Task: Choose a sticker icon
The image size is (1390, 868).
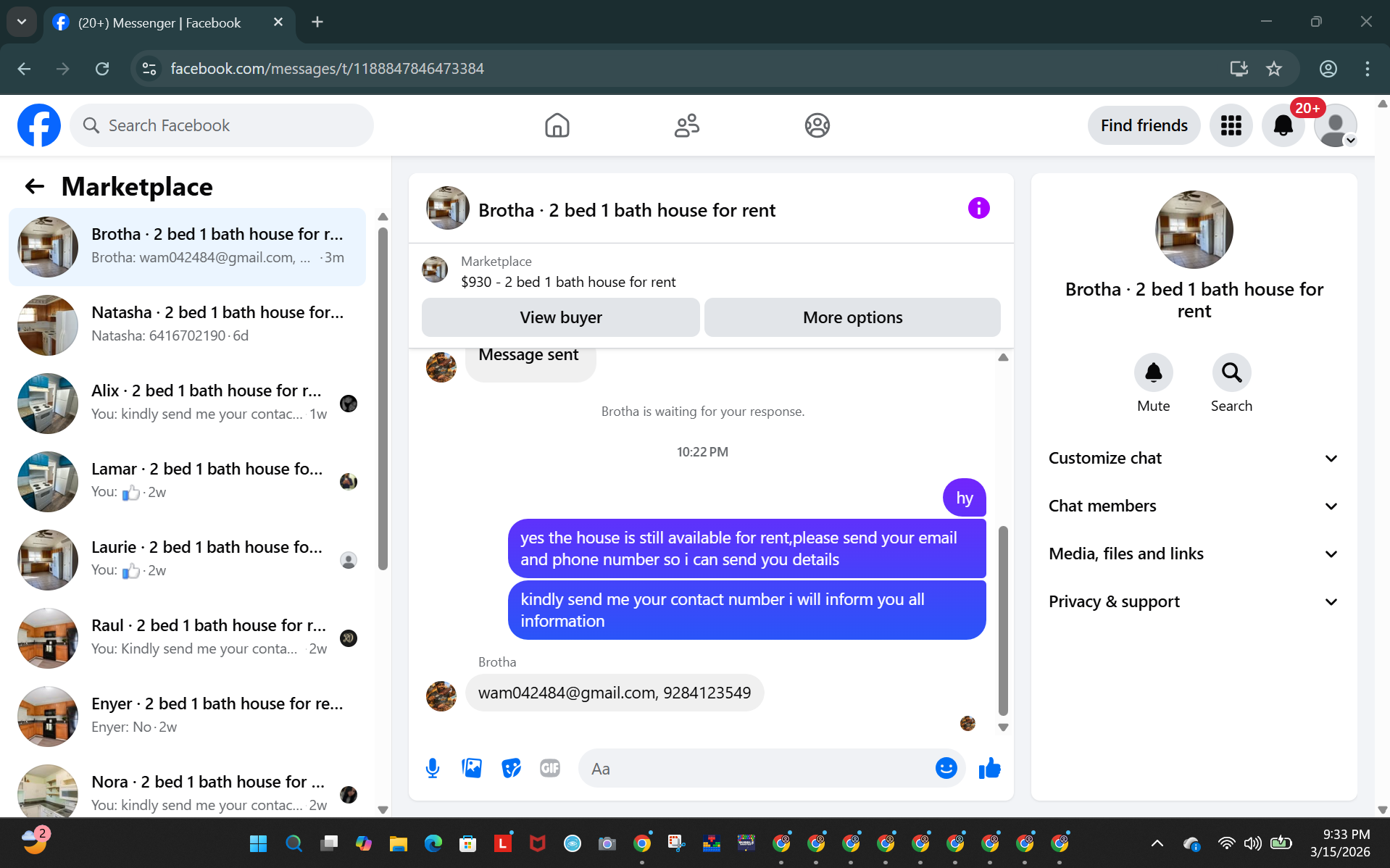Action: pos(511,768)
